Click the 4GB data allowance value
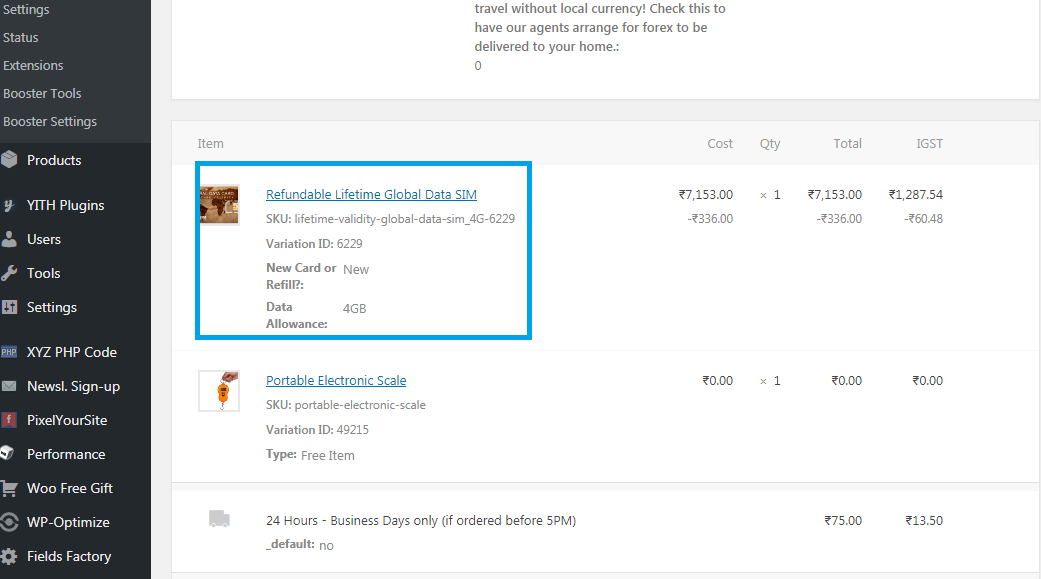Image resolution: width=1041 pixels, height=579 pixels. (355, 309)
